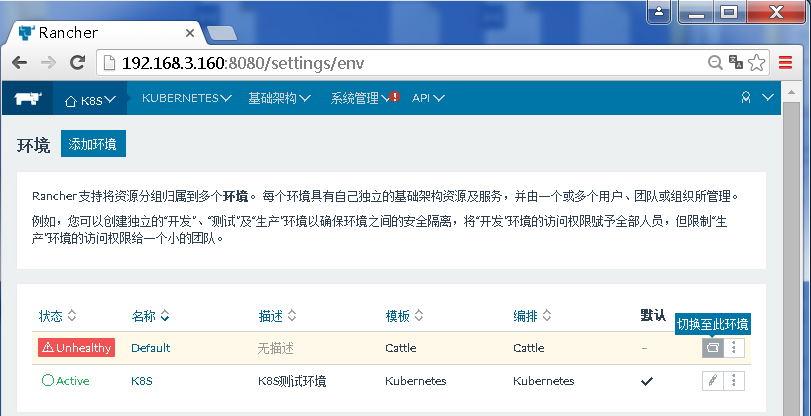Sort table by 描述 column
Image resolution: width=811 pixels, height=416 pixels.
pos(277,316)
